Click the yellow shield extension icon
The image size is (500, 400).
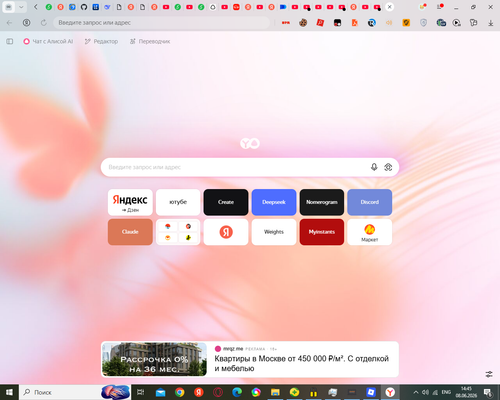pyautogui.click(x=406, y=23)
